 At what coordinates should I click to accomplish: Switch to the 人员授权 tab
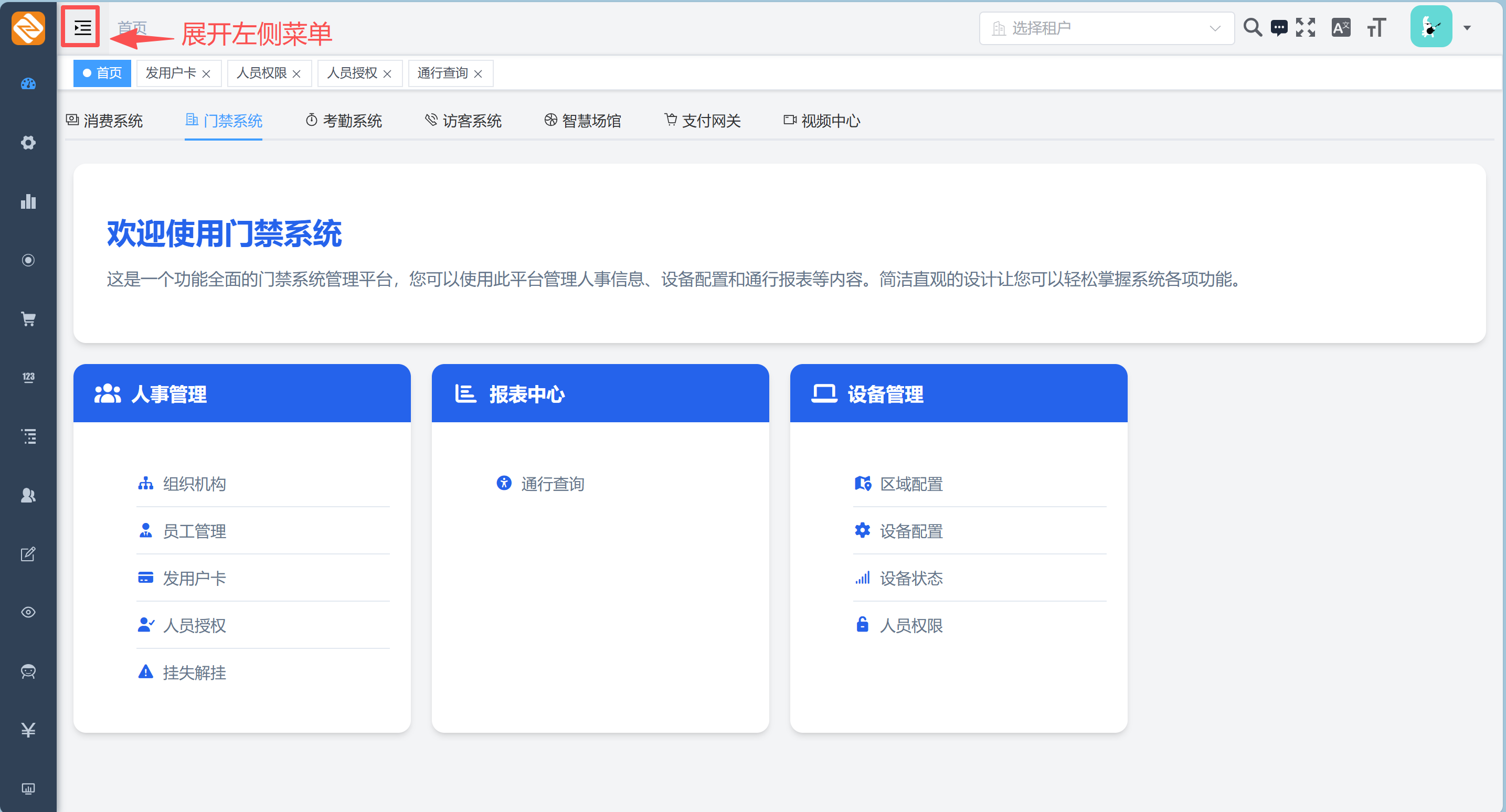[352, 73]
